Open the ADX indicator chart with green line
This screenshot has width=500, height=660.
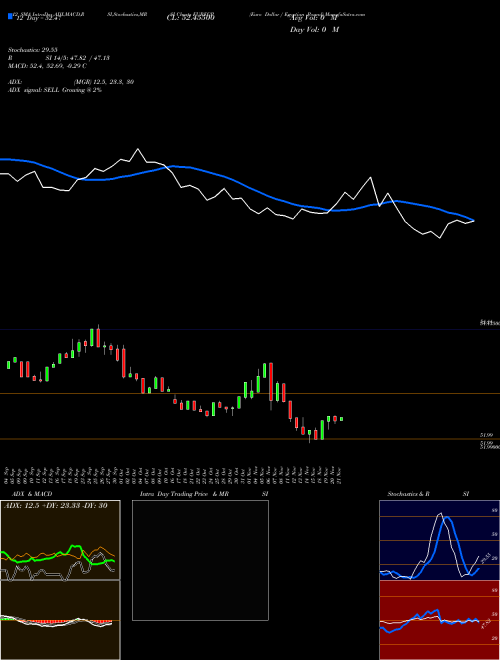(x=60, y=540)
